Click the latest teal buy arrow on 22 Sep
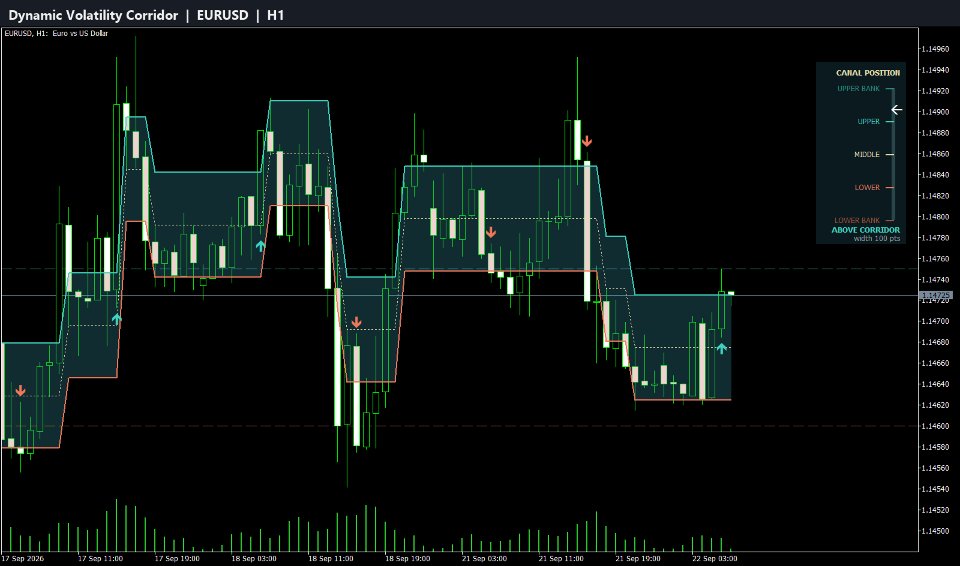This screenshot has width=960, height=566. click(721, 349)
